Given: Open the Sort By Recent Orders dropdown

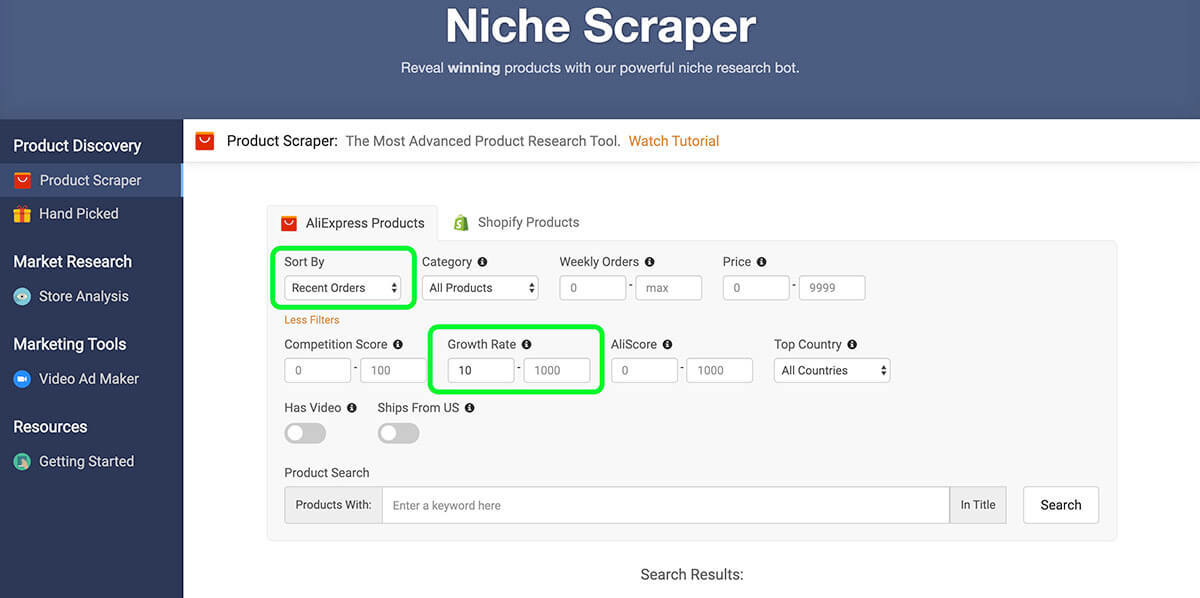Looking at the screenshot, I should 342,288.
